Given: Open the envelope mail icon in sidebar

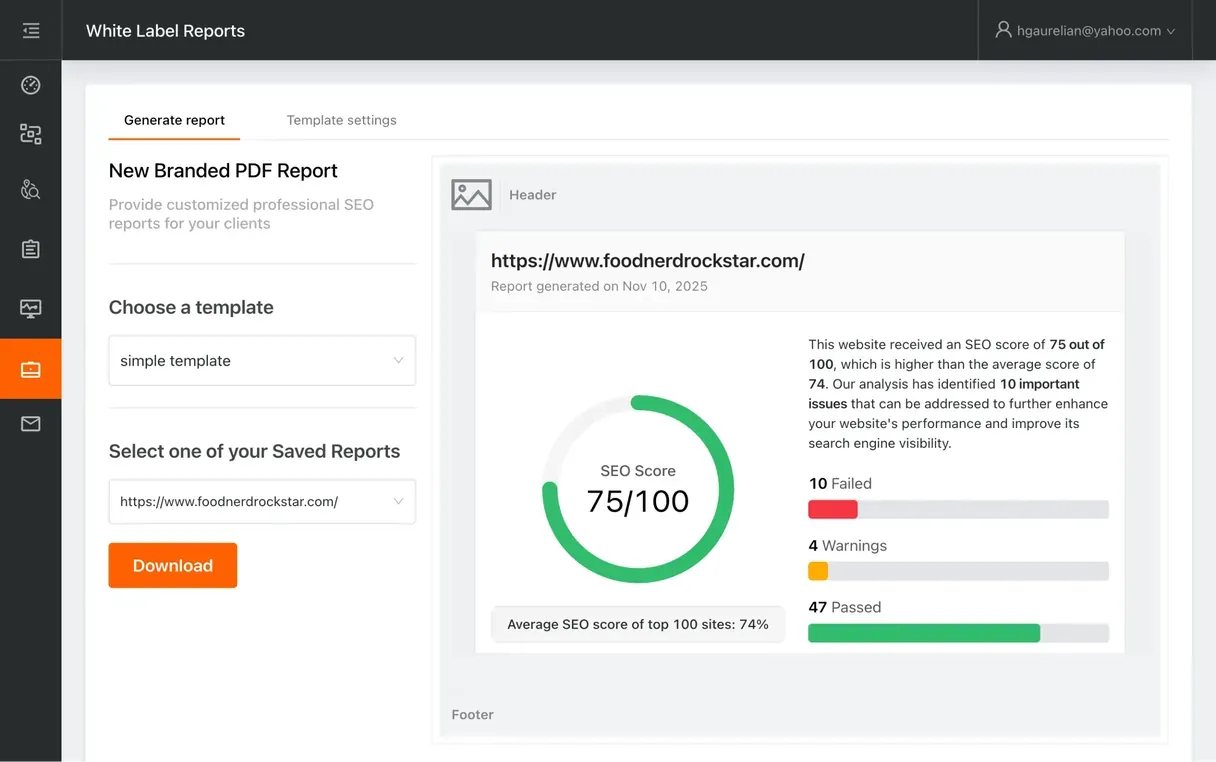Looking at the screenshot, I should click(31, 424).
